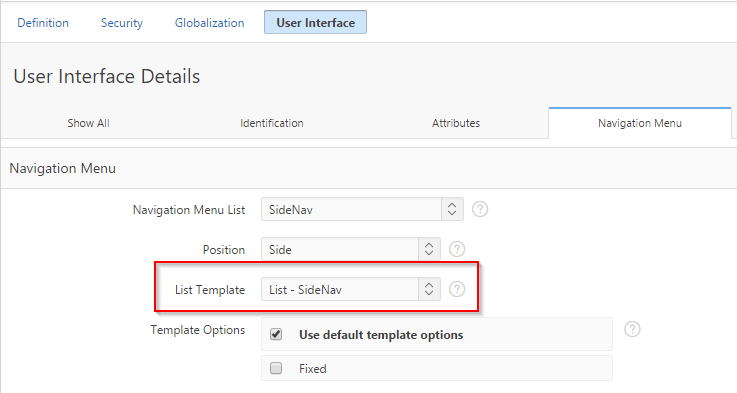Switch to the Definition tab

tap(43, 23)
